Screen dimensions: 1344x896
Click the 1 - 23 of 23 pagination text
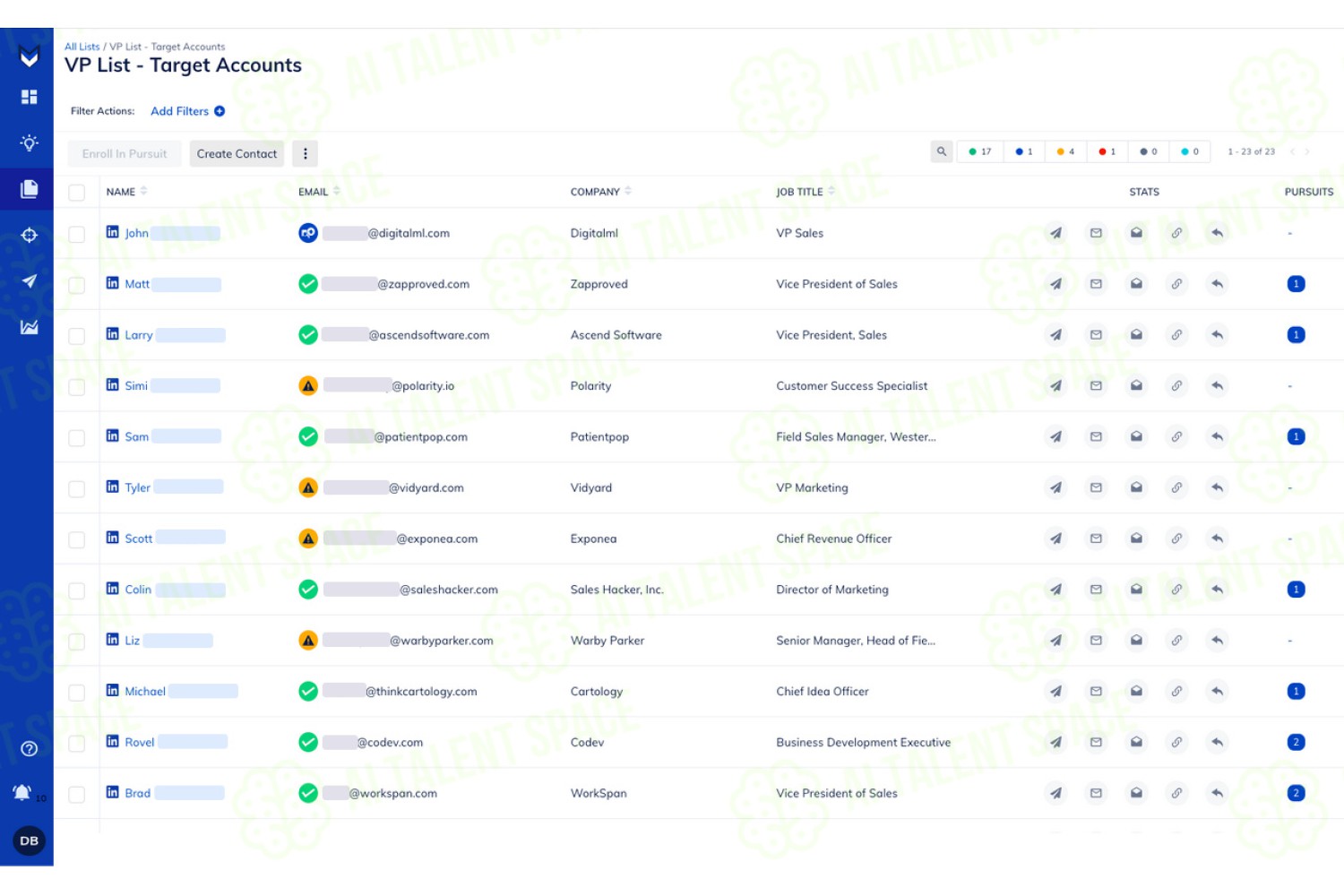(1251, 151)
